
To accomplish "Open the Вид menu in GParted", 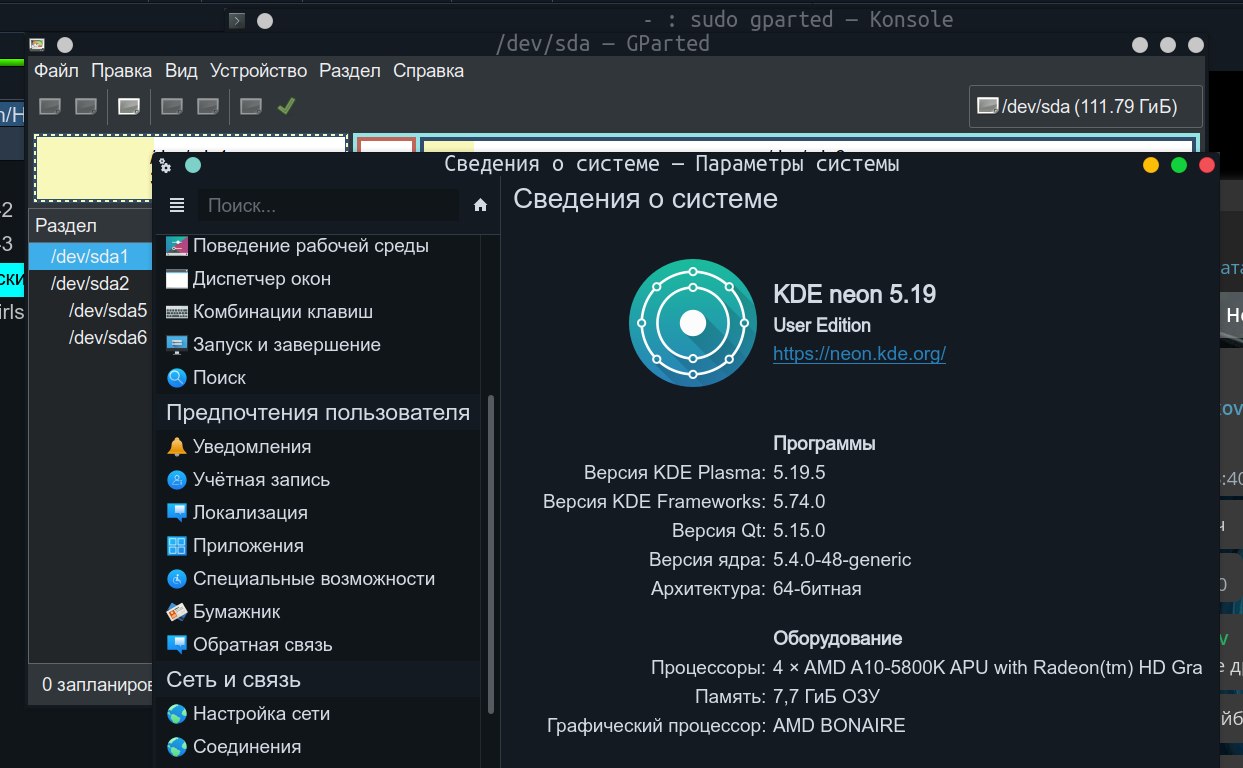I will coord(181,71).
